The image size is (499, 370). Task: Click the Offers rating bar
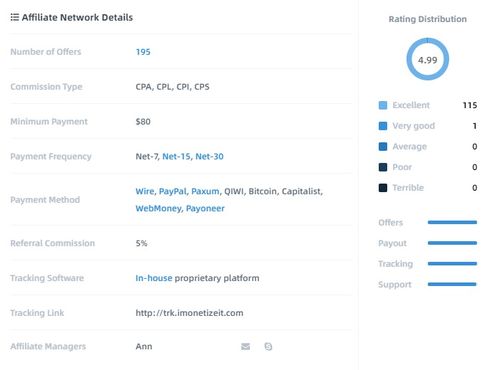point(452,222)
